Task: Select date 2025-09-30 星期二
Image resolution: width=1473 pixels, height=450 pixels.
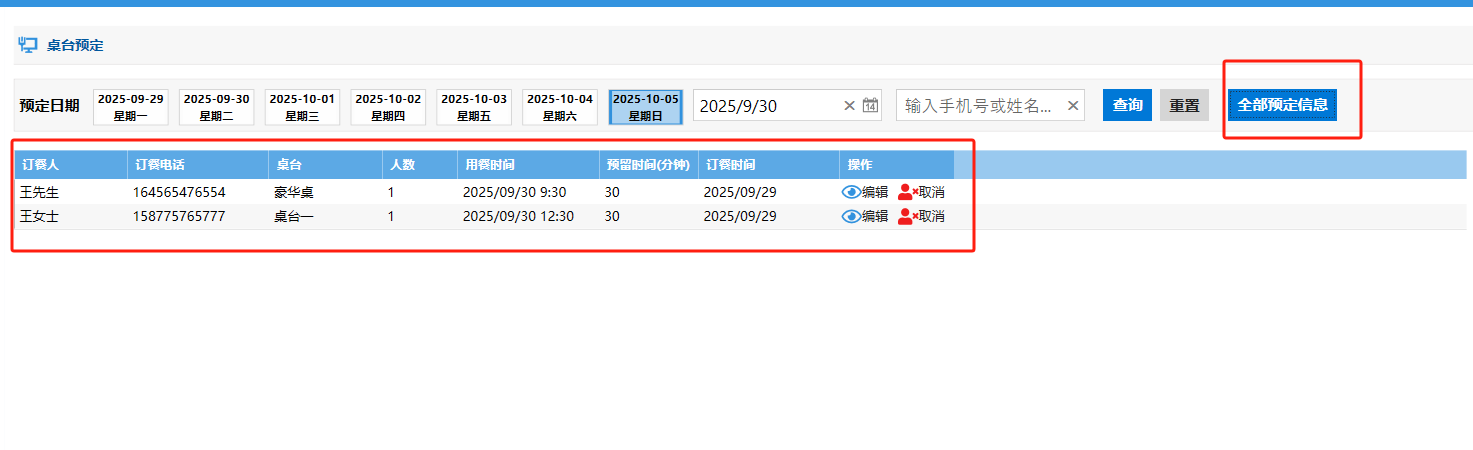Action: pos(216,107)
